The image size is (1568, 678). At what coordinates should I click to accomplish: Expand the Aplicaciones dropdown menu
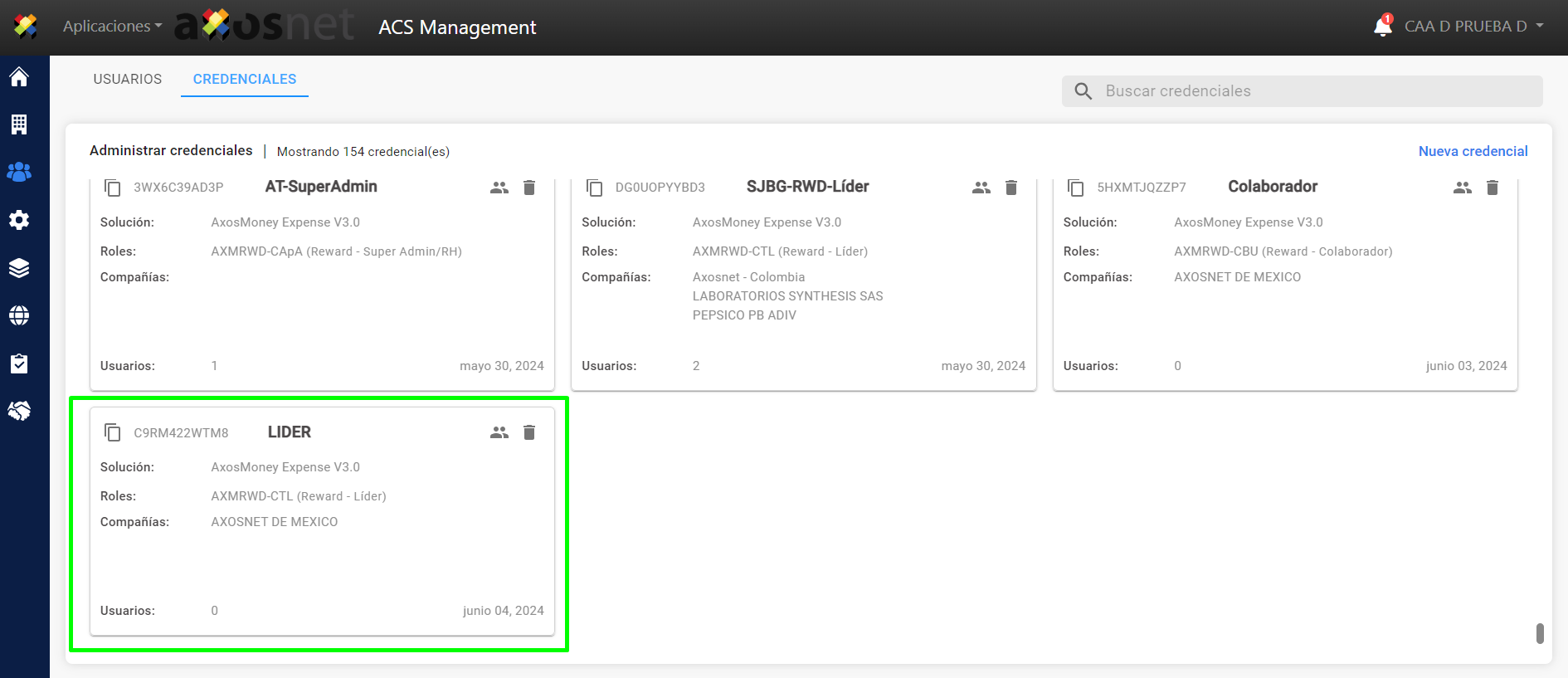(x=112, y=27)
